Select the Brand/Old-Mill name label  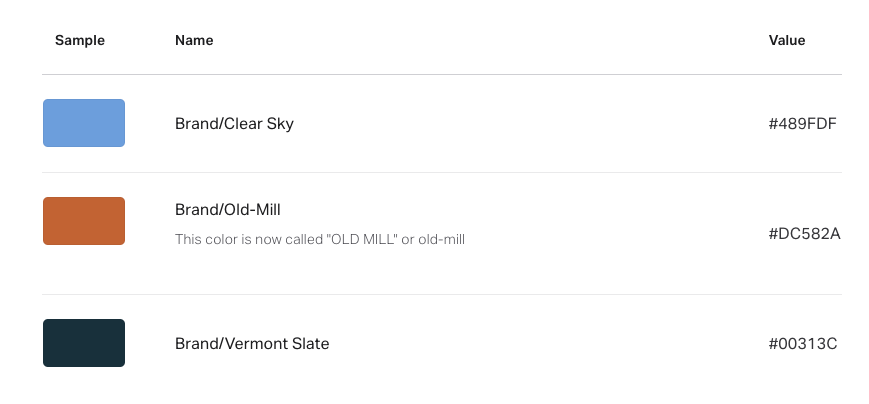[228, 210]
